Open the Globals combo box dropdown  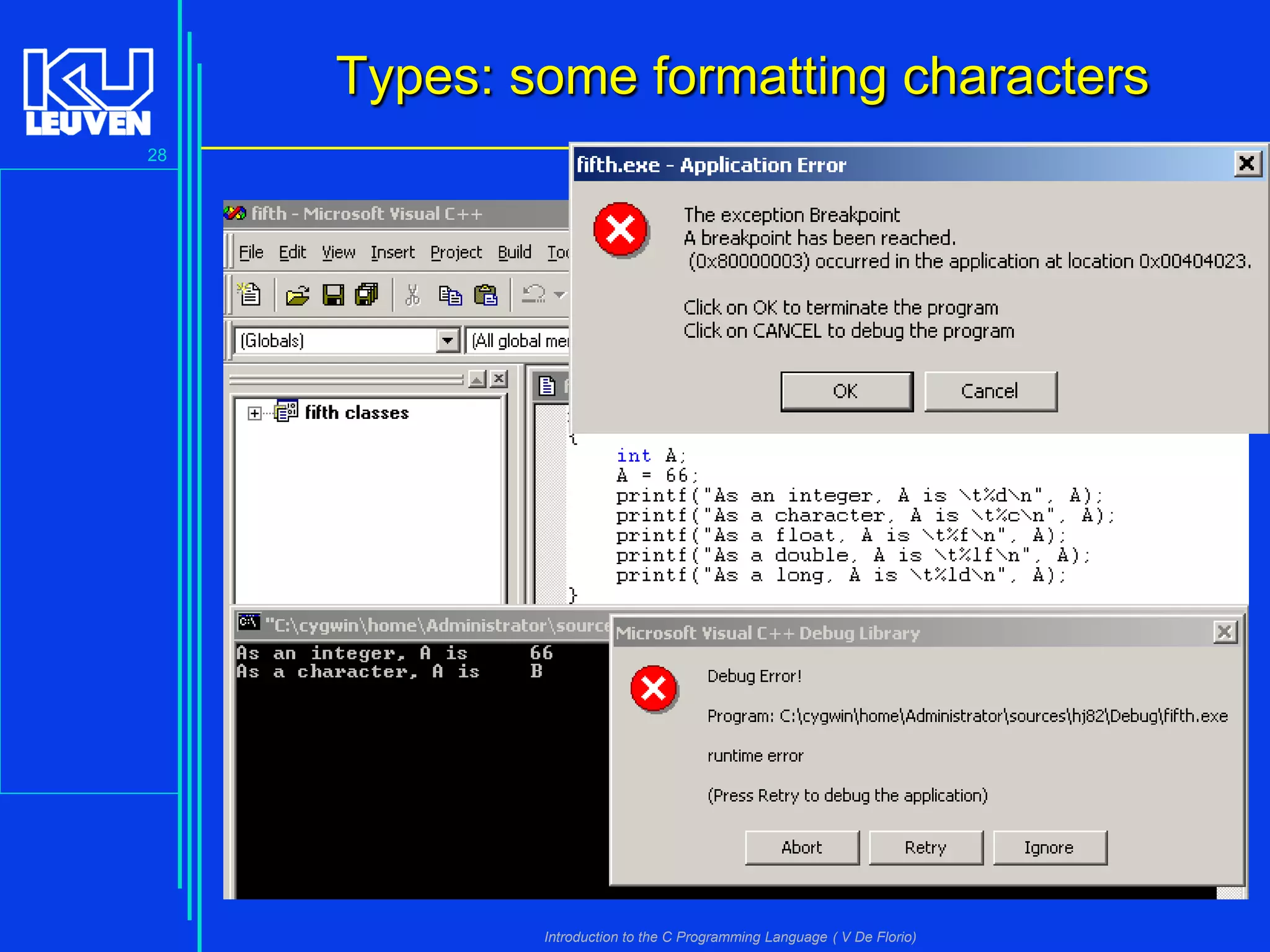(447, 340)
